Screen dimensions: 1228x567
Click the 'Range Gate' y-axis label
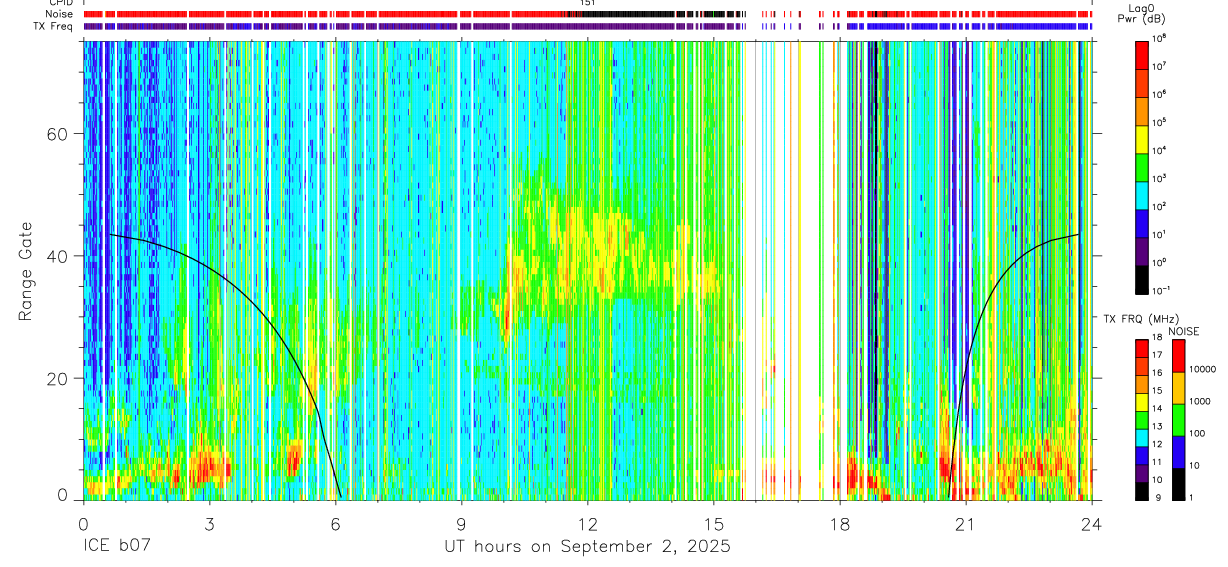(26, 269)
